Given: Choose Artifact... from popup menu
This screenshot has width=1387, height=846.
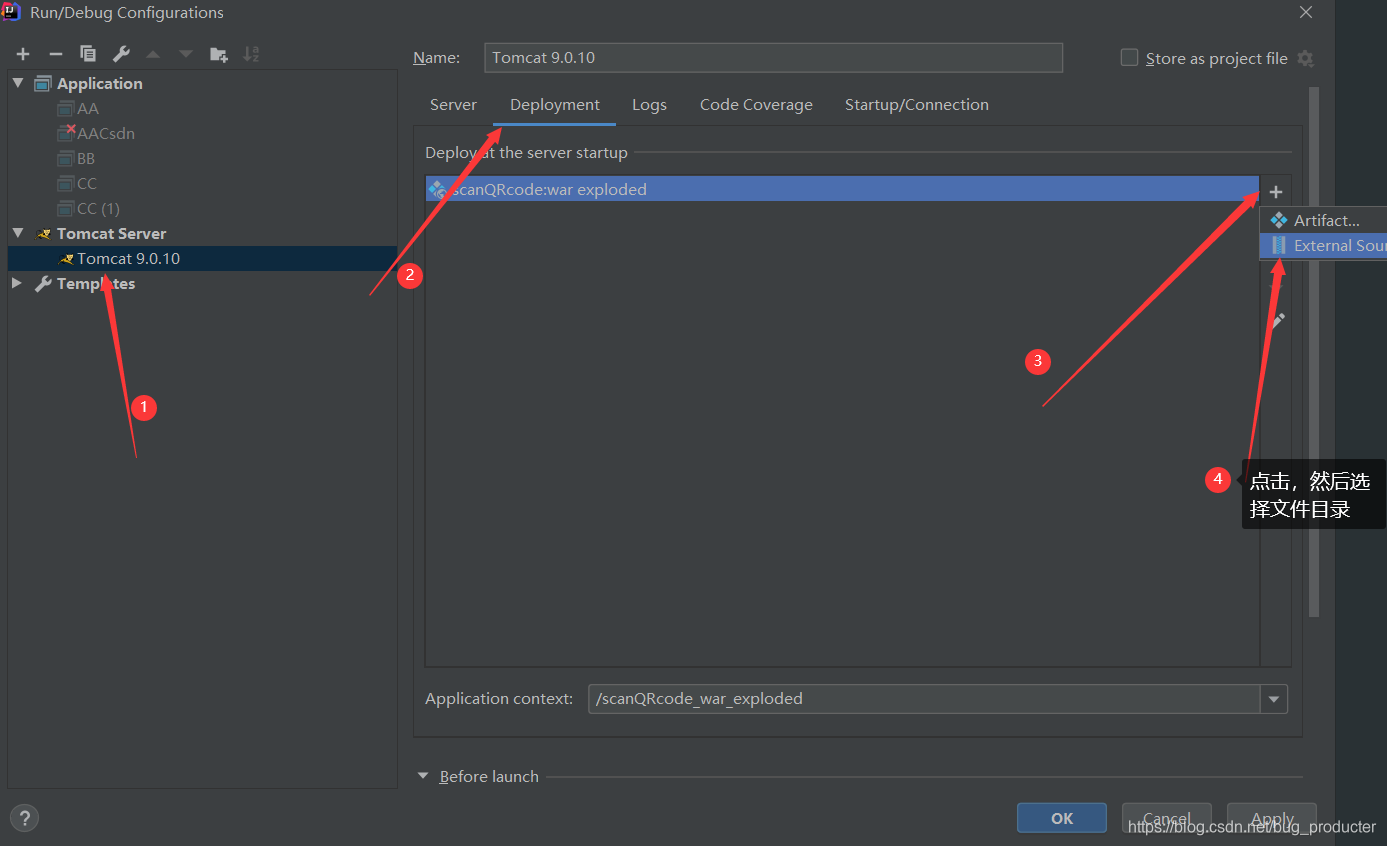Looking at the screenshot, I should point(1324,220).
